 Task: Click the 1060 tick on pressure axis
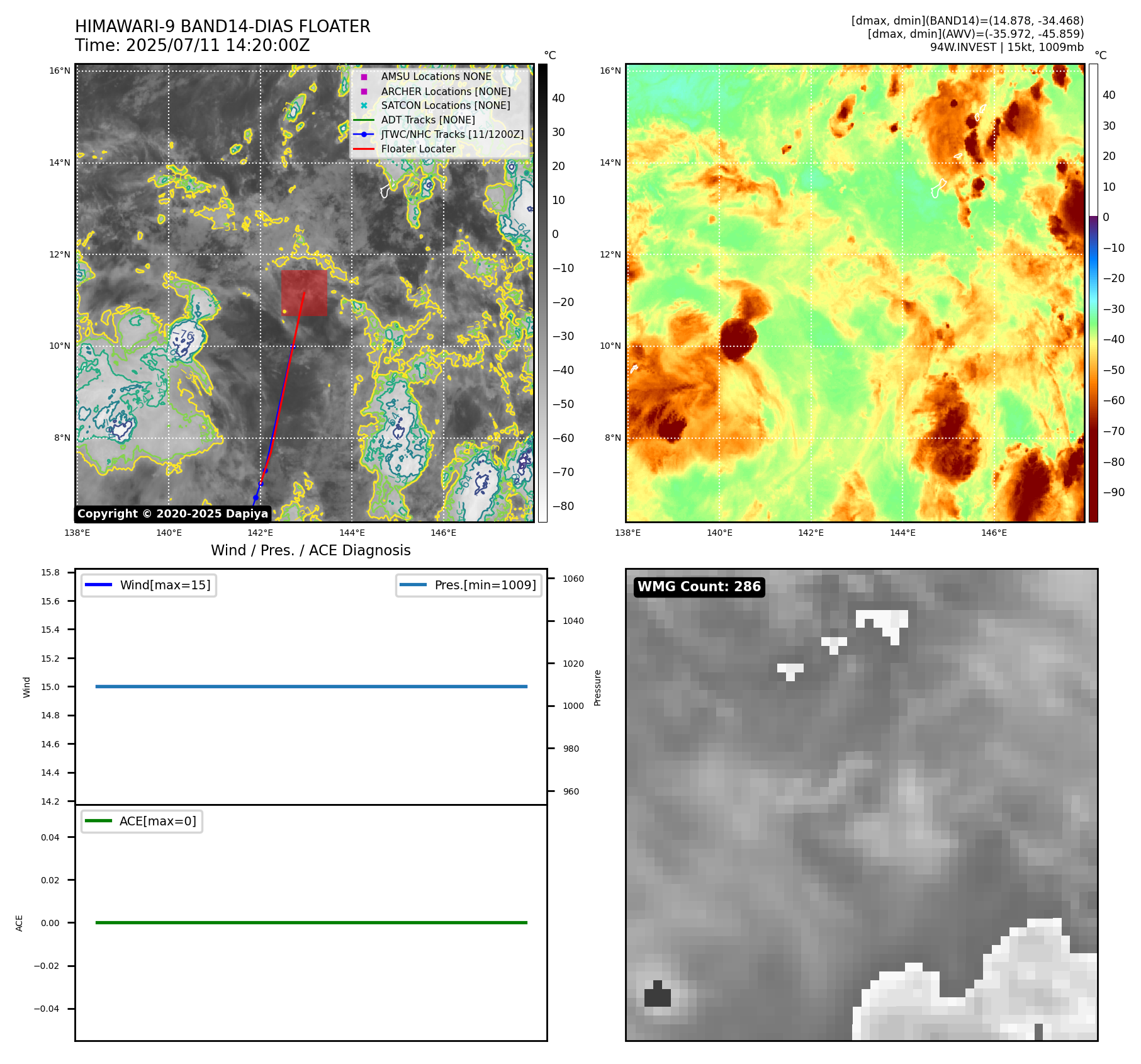coord(573,579)
